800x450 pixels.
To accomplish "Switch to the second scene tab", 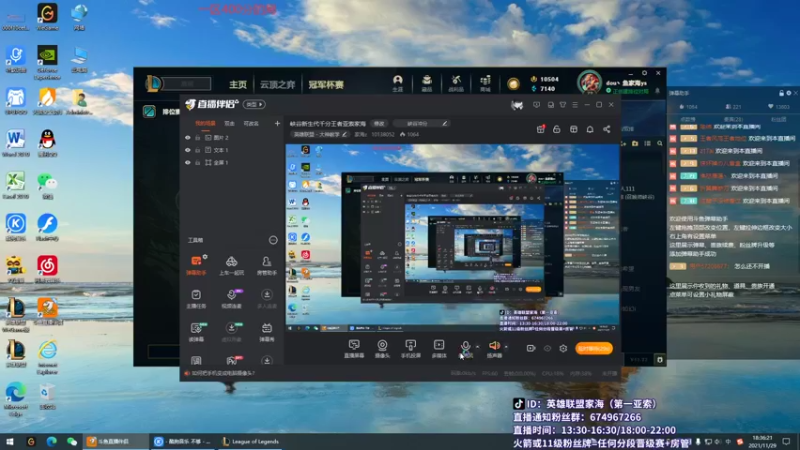I will 230,123.
